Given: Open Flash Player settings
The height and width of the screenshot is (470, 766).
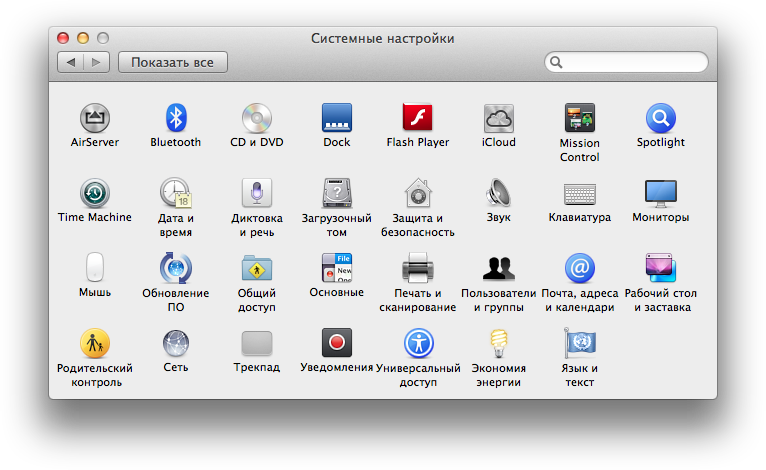Looking at the screenshot, I should click(x=418, y=117).
